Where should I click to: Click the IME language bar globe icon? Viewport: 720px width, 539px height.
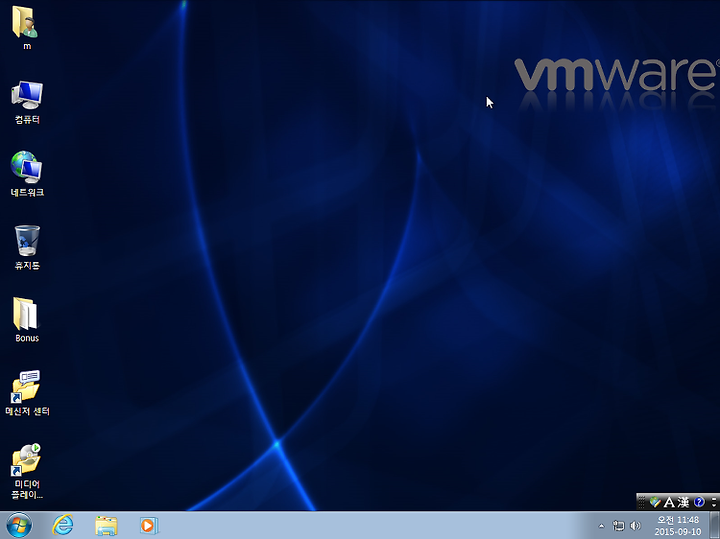[x=655, y=502]
